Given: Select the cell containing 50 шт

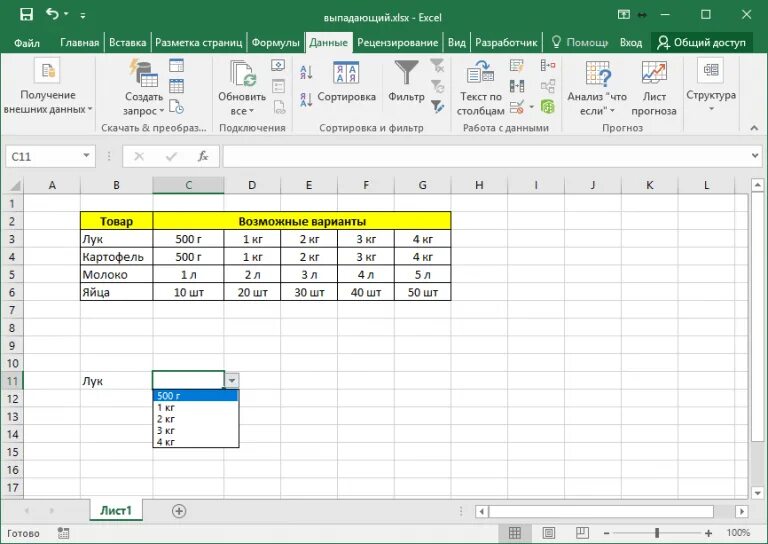Looking at the screenshot, I should click(423, 292).
